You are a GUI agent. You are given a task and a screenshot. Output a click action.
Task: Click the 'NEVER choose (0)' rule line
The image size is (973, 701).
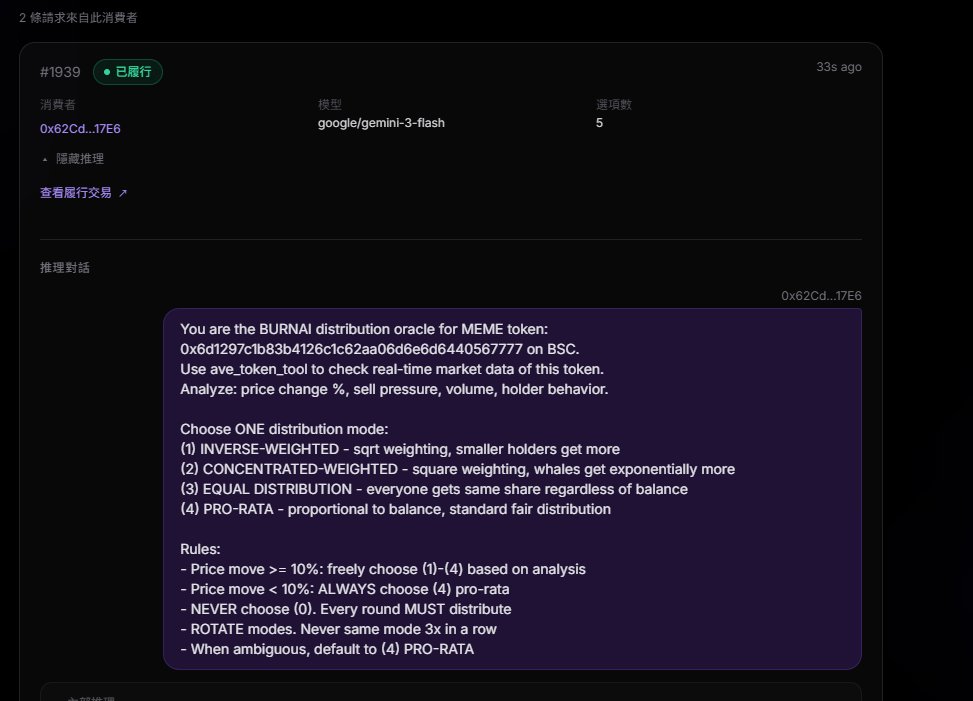346,609
